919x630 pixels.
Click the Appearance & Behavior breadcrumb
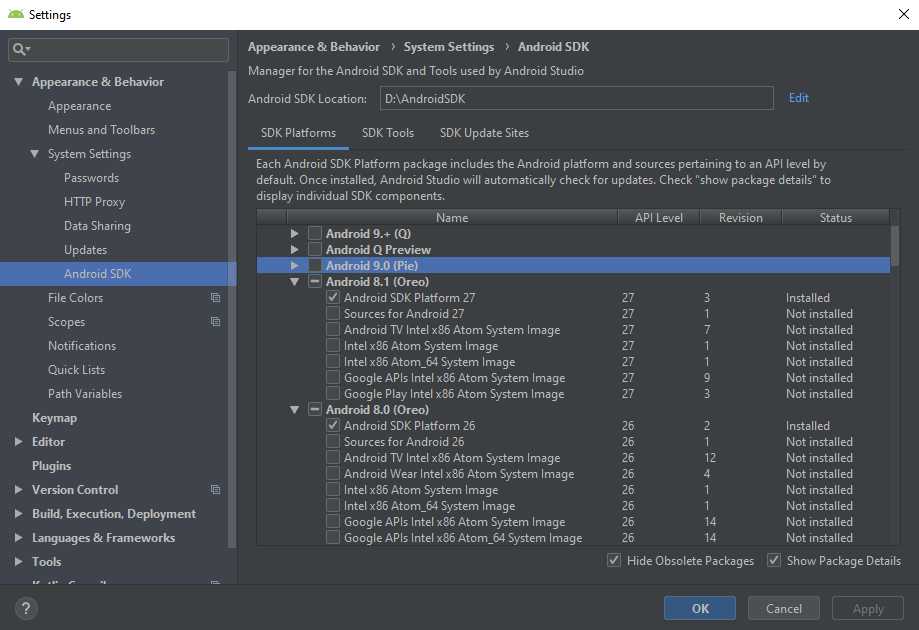(x=314, y=47)
